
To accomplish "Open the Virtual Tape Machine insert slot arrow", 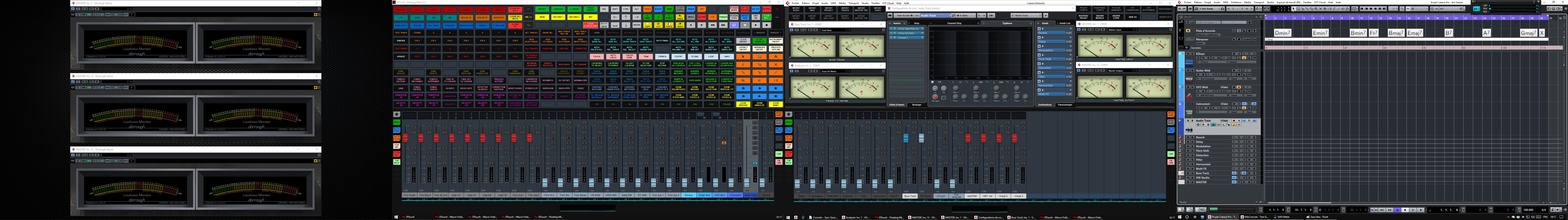I will [923, 29].
